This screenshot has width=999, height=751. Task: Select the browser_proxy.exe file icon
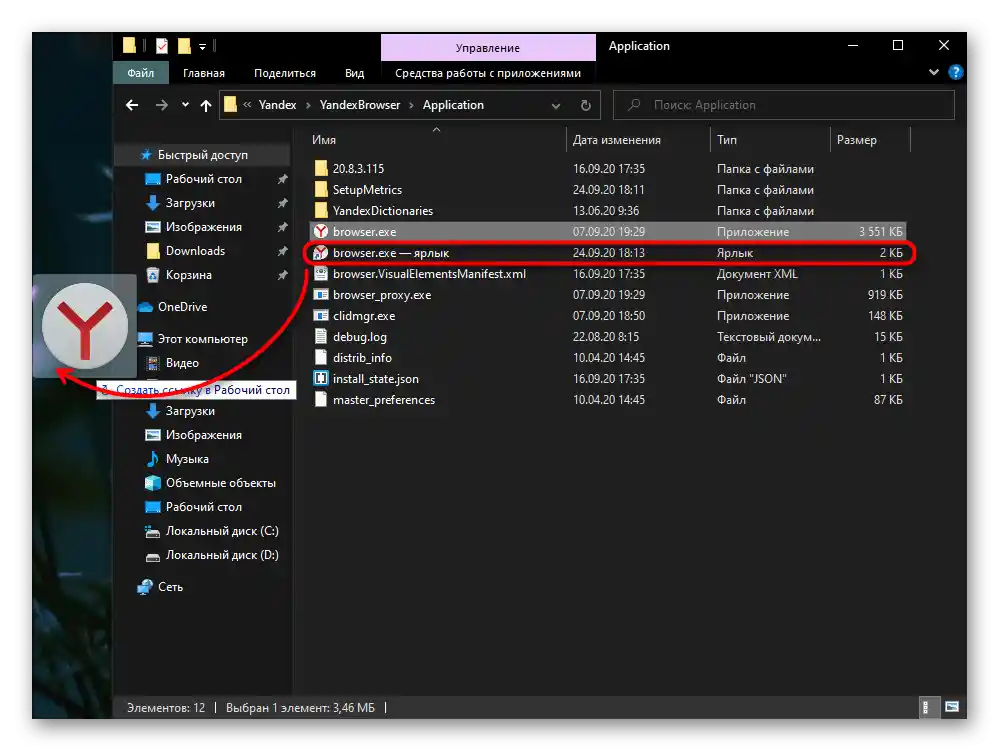click(321, 295)
